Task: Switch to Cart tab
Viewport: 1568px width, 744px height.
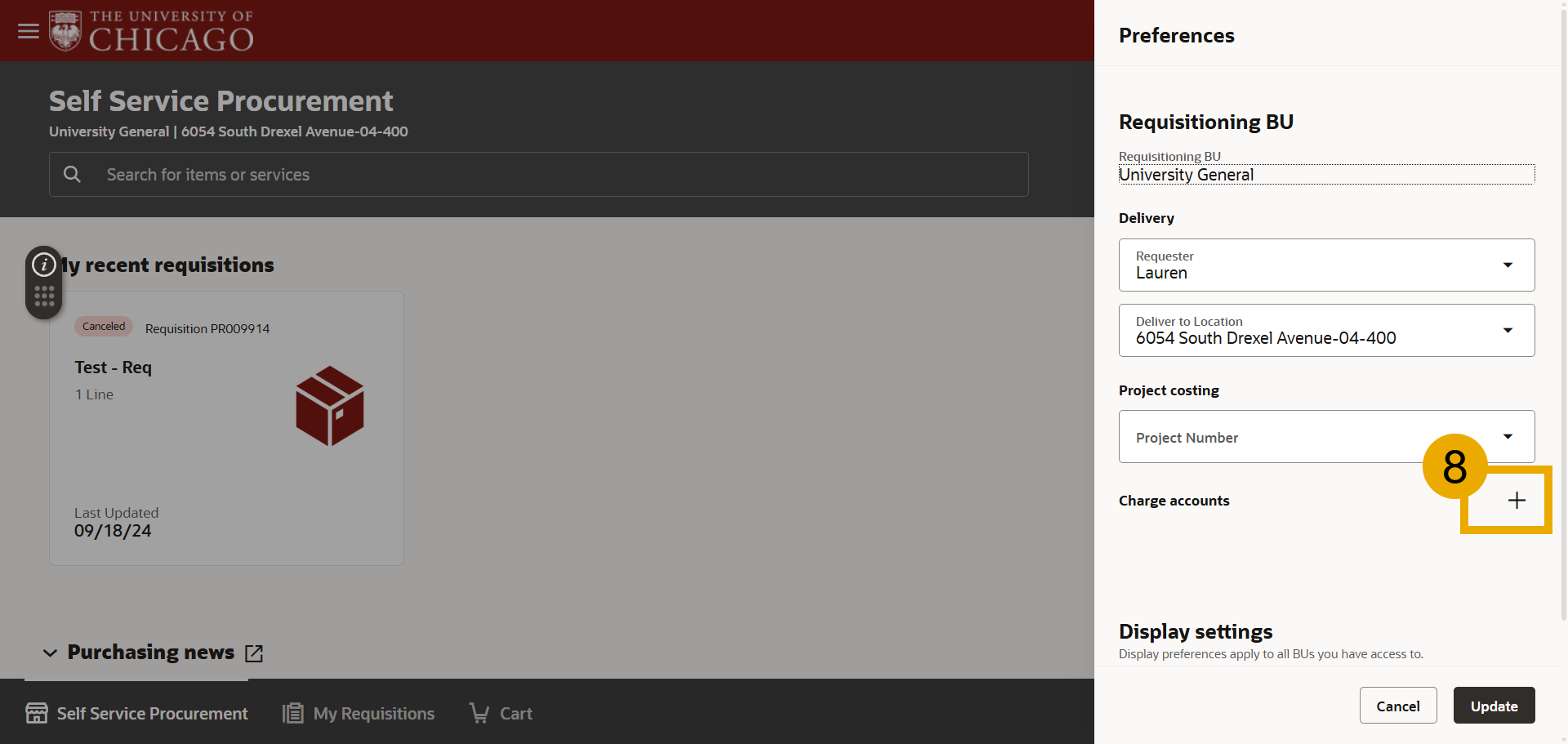Action: point(501,713)
